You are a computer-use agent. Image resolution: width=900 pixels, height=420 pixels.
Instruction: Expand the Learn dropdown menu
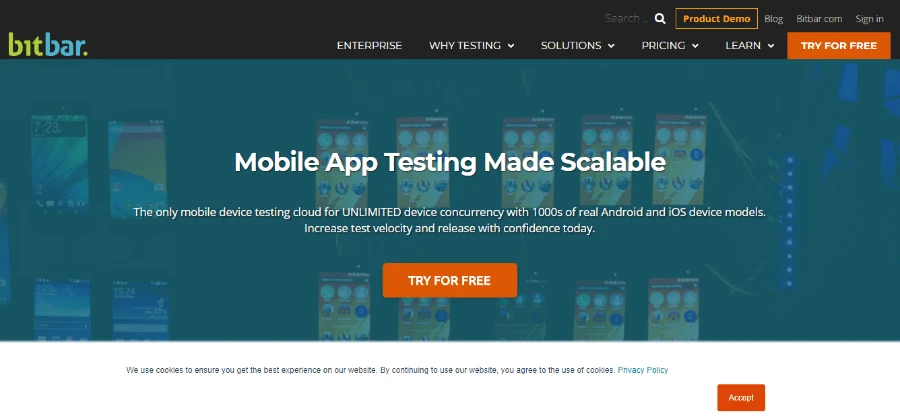(x=750, y=46)
